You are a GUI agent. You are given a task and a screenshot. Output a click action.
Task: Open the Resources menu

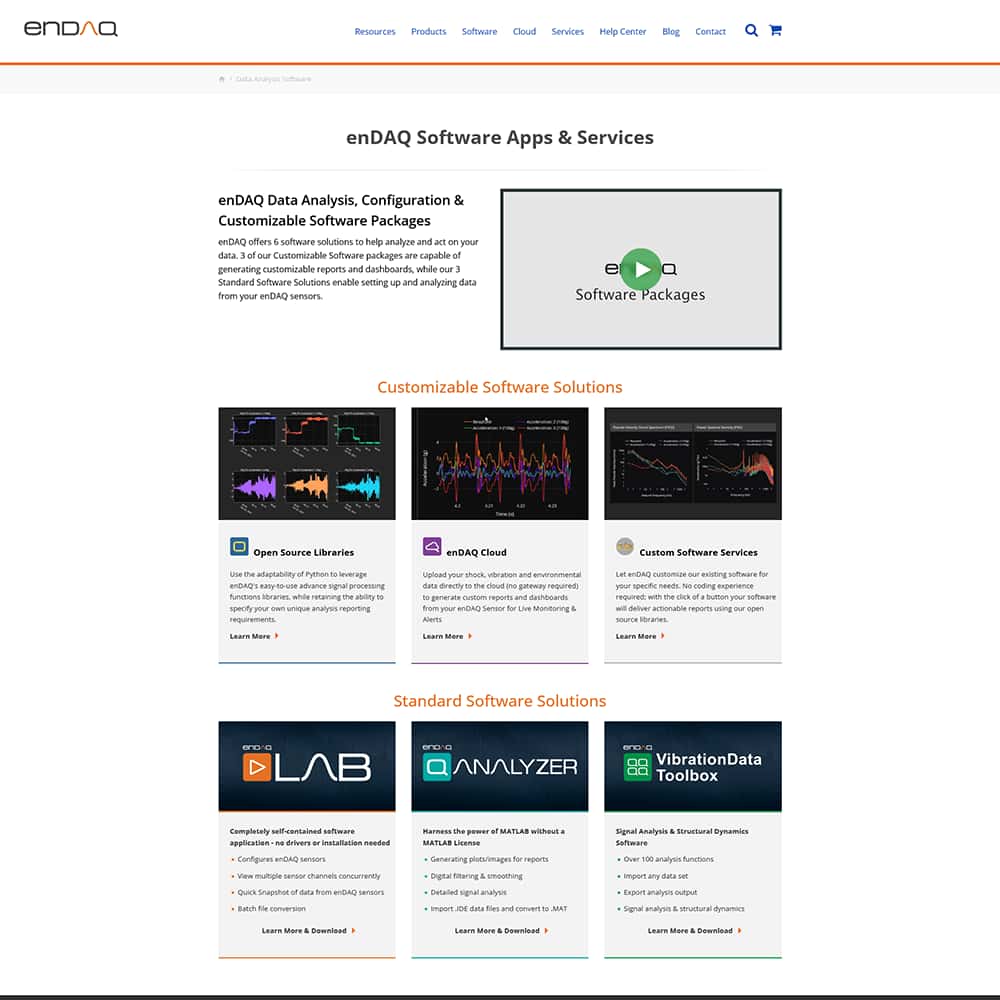click(x=375, y=31)
